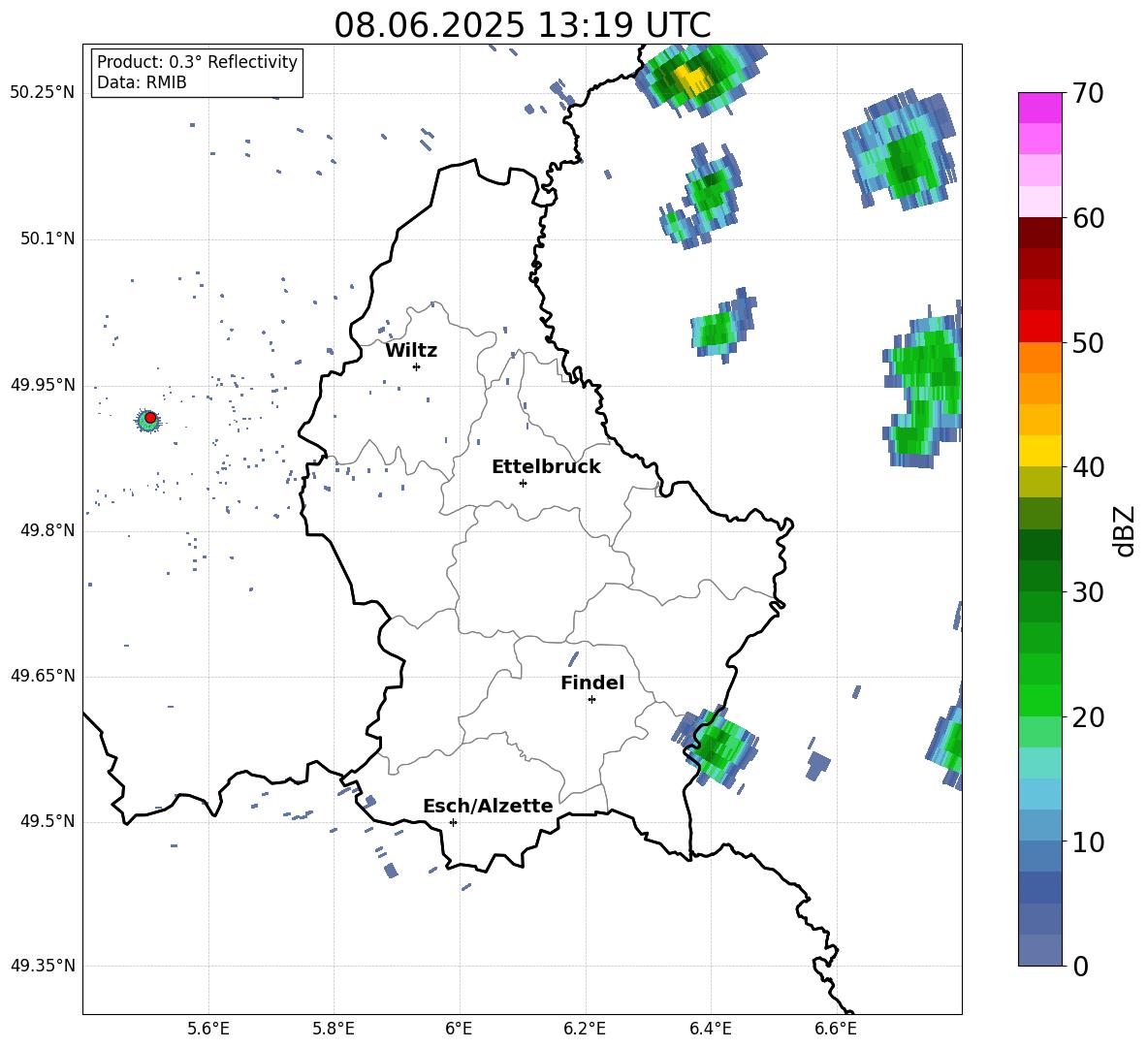Viewport: 1148px width, 1048px height.
Task: Click the 40 colorbar tick label
Action: pos(1088,467)
